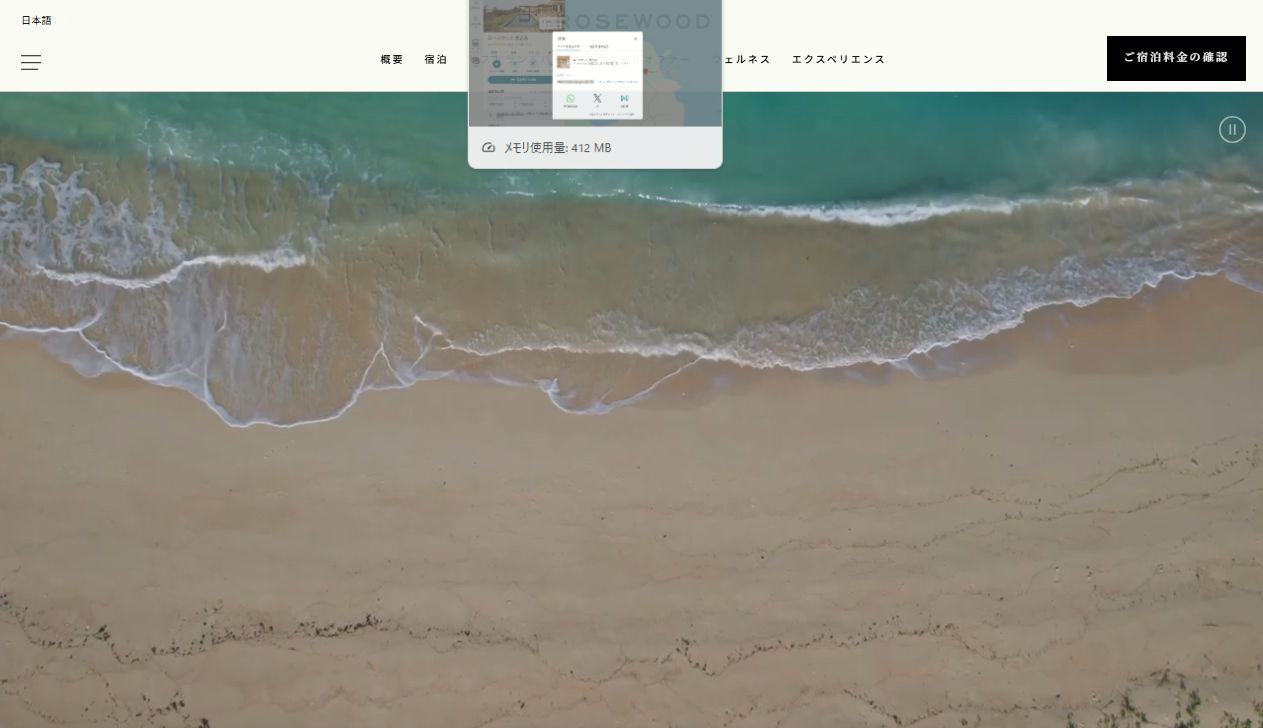Select the 概要 navigation item
1263x728 pixels.
click(392, 59)
